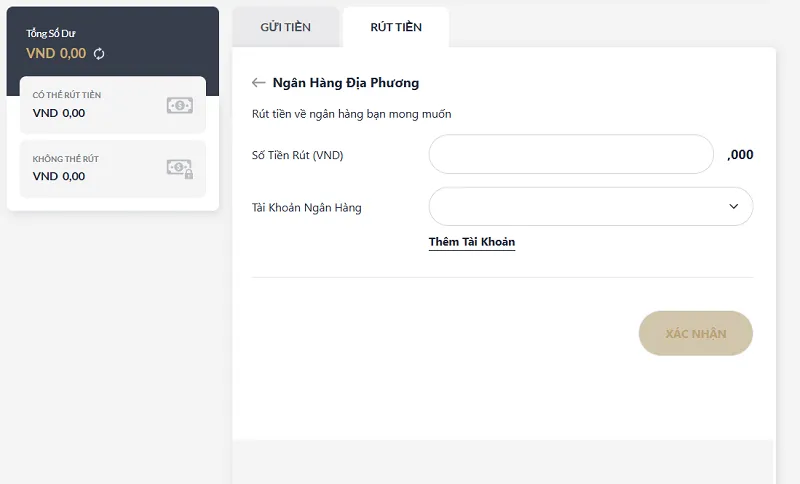Click the locked cash icon in Không Thể Rút card
800x484 pixels.
coord(180,169)
